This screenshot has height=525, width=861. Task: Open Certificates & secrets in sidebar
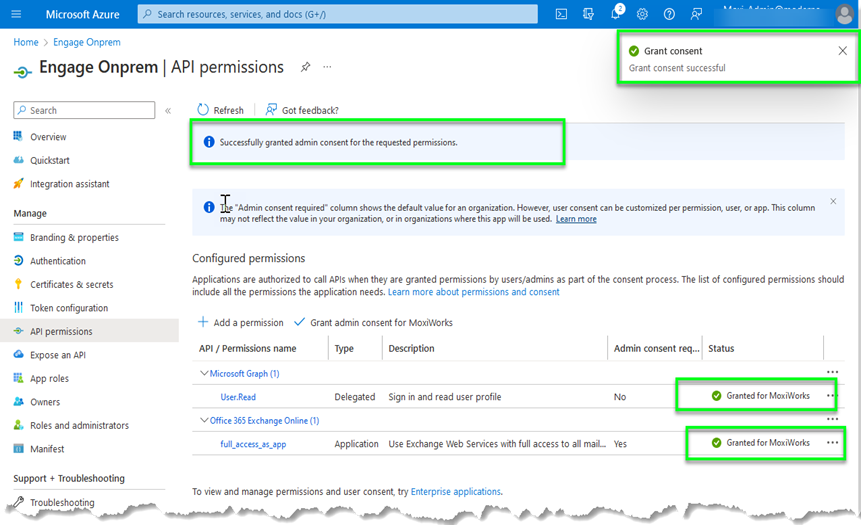(x=71, y=285)
